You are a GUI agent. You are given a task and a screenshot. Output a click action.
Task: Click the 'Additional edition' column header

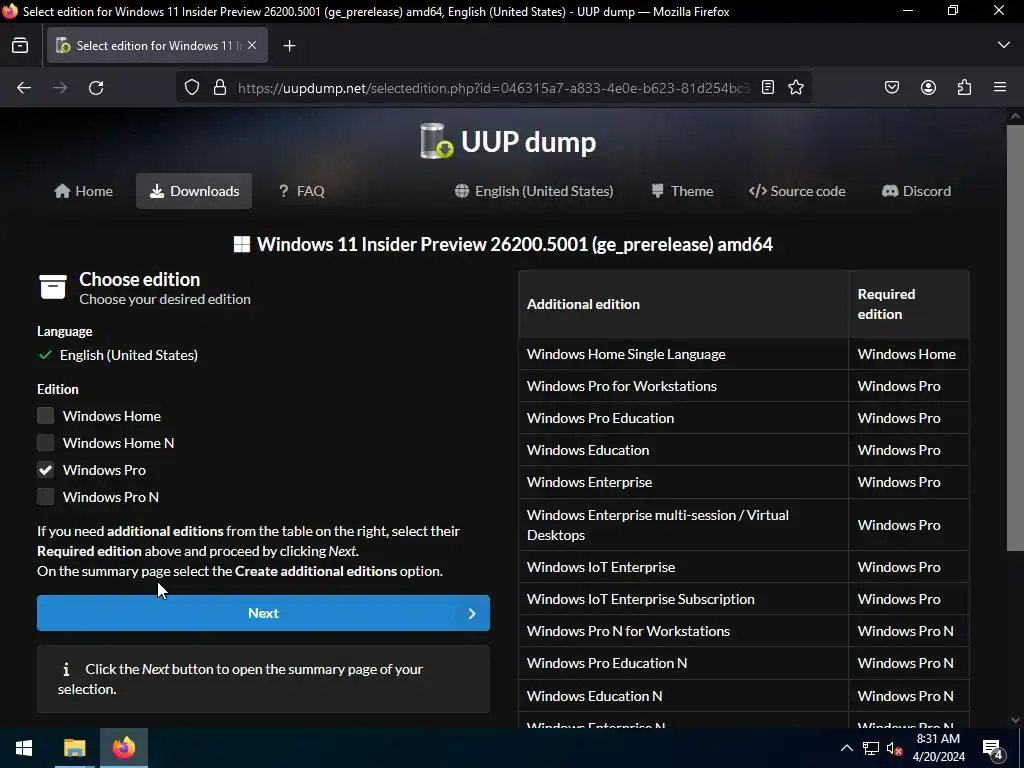pos(684,304)
